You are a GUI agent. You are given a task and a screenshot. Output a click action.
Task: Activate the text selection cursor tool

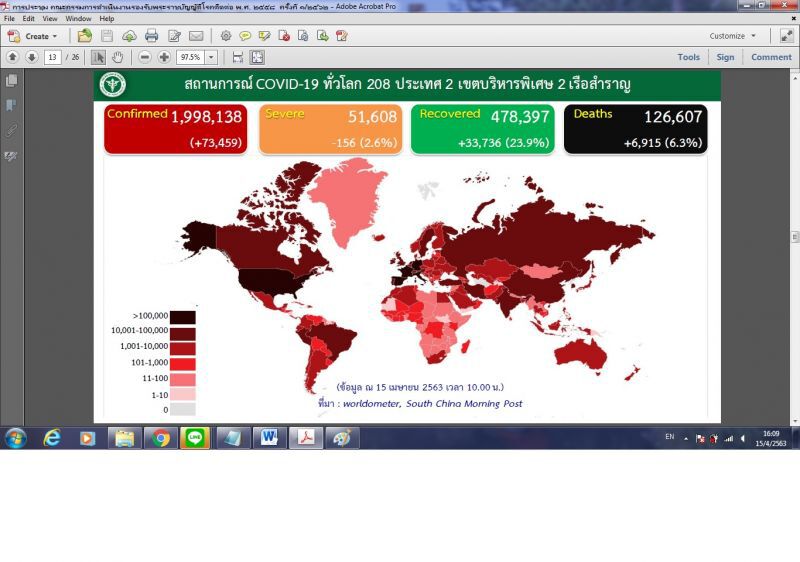pyautogui.click(x=98, y=57)
